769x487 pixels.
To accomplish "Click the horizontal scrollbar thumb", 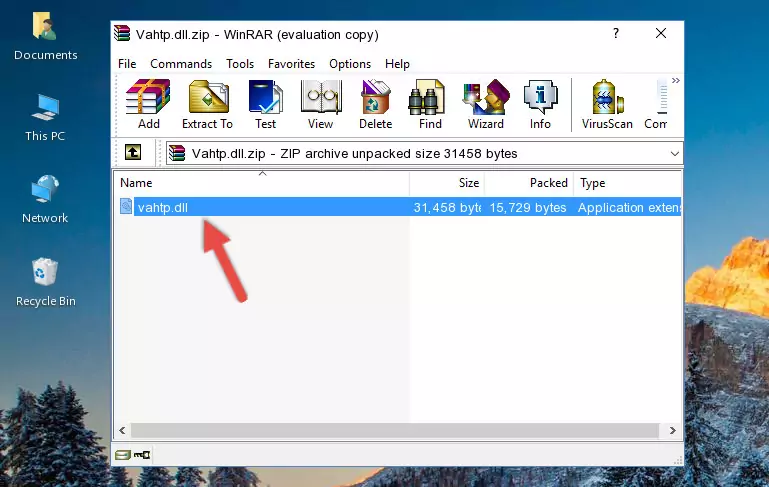I will point(395,431).
